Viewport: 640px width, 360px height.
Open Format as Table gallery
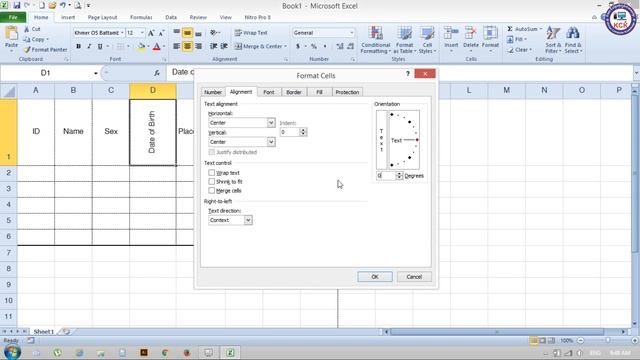point(404,40)
